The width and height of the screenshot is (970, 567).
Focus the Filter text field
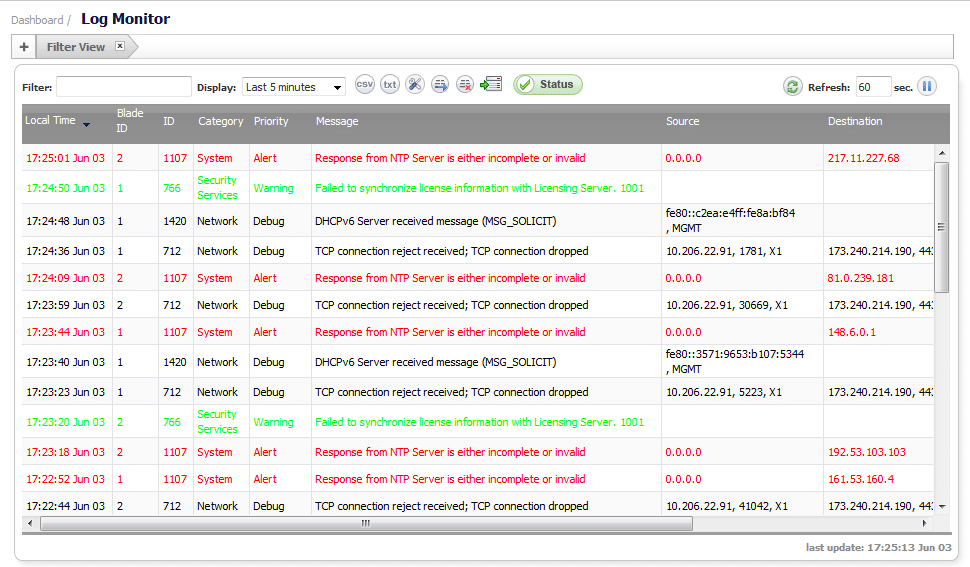coord(124,87)
